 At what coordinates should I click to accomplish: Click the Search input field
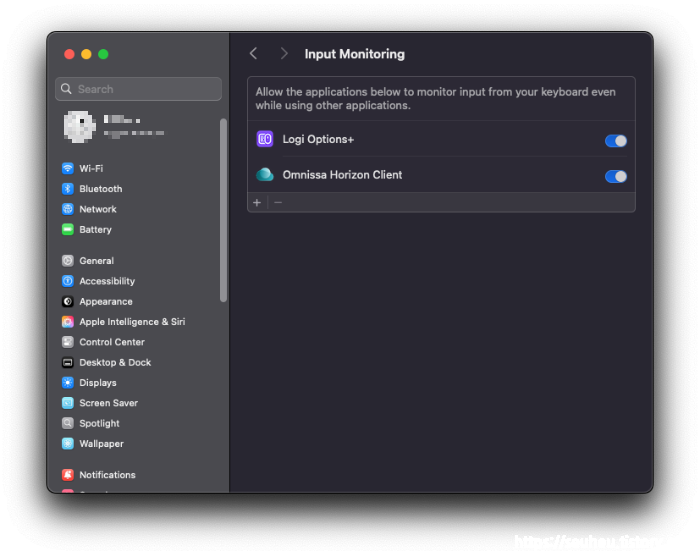pyautogui.click(x=138, y=89)
